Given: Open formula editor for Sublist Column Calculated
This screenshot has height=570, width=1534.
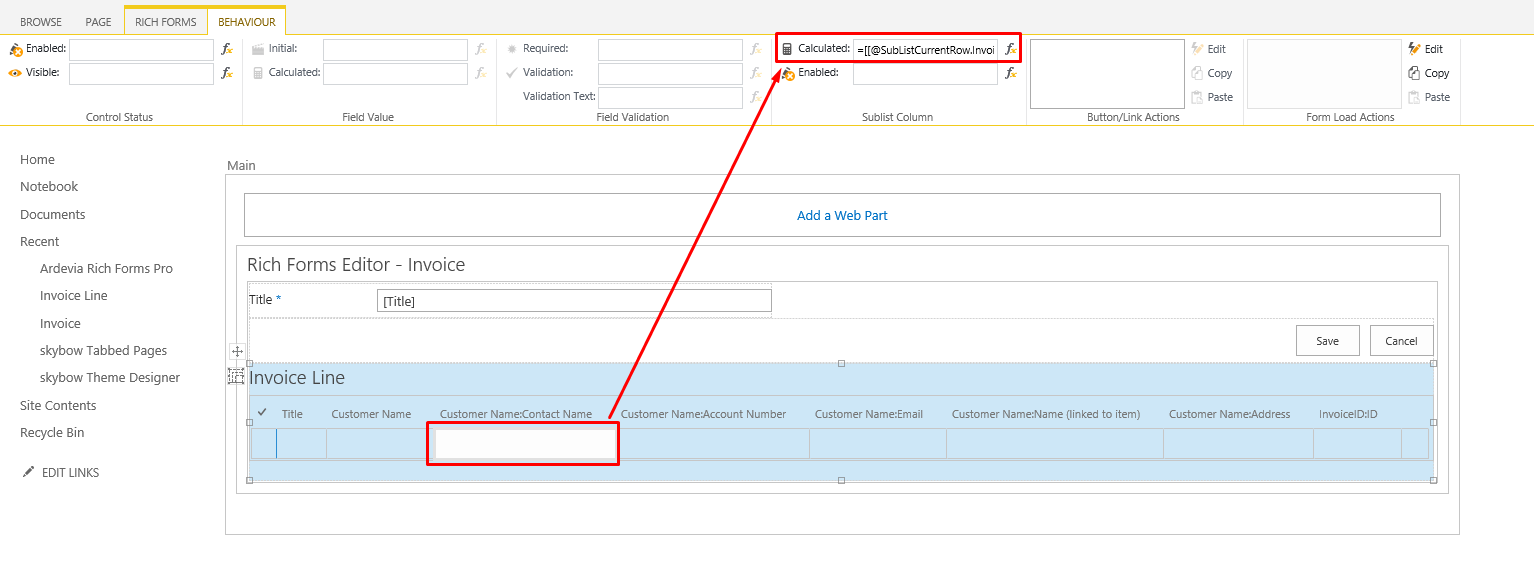Looking at the screenshot, I should point(1011,49).
